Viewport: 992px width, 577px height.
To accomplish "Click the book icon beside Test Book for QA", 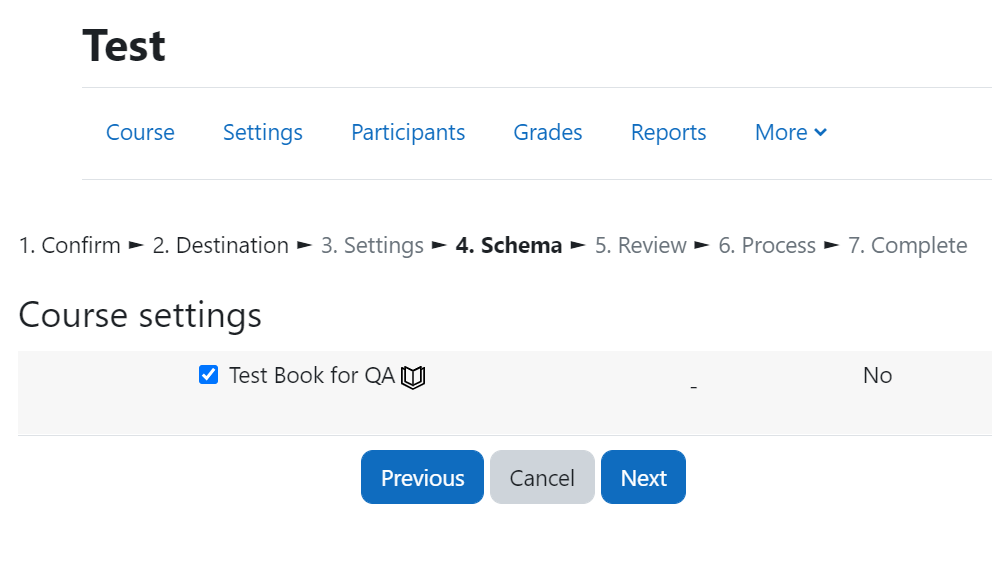I will pyautogui.click(x=413, y=377).
